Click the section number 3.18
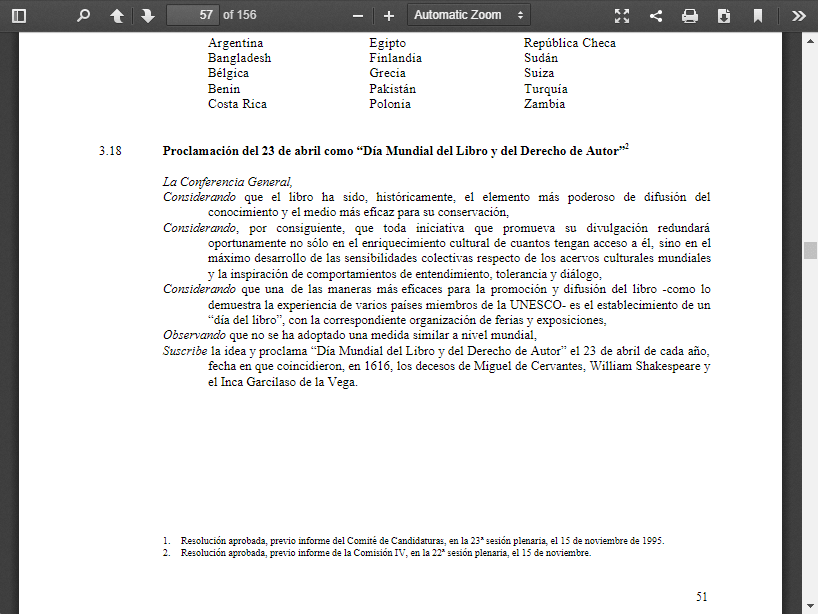Viewport: 818px width, 614px height. 110,151
